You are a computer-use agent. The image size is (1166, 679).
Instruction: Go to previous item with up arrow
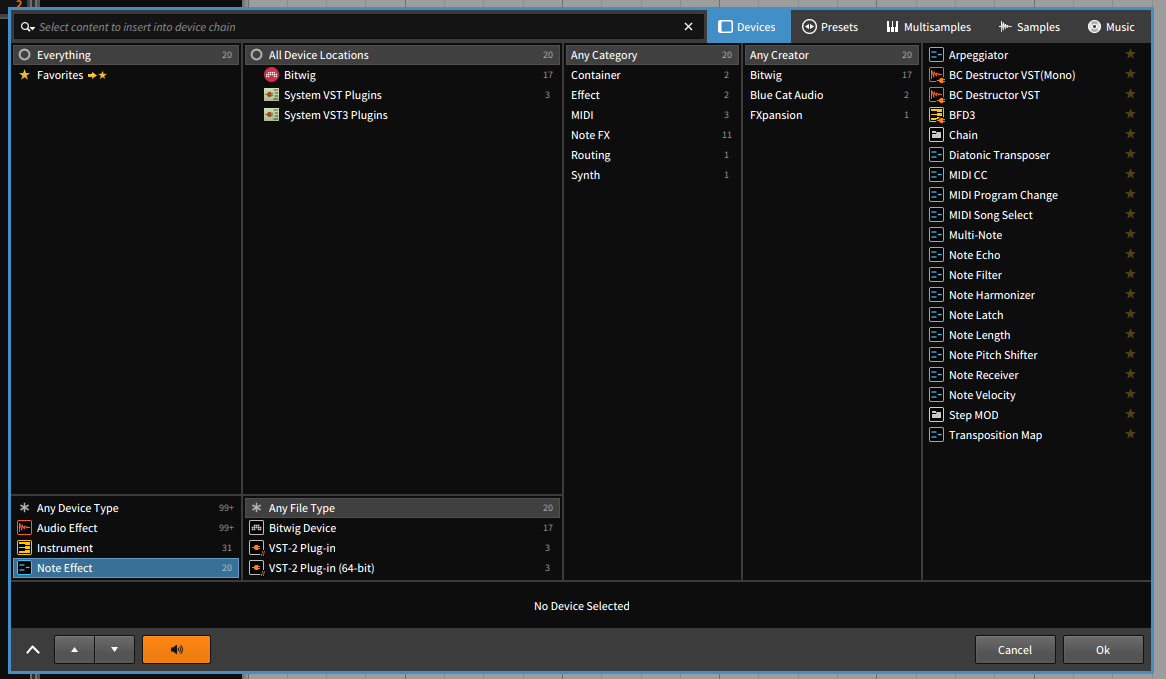[75, 650]
